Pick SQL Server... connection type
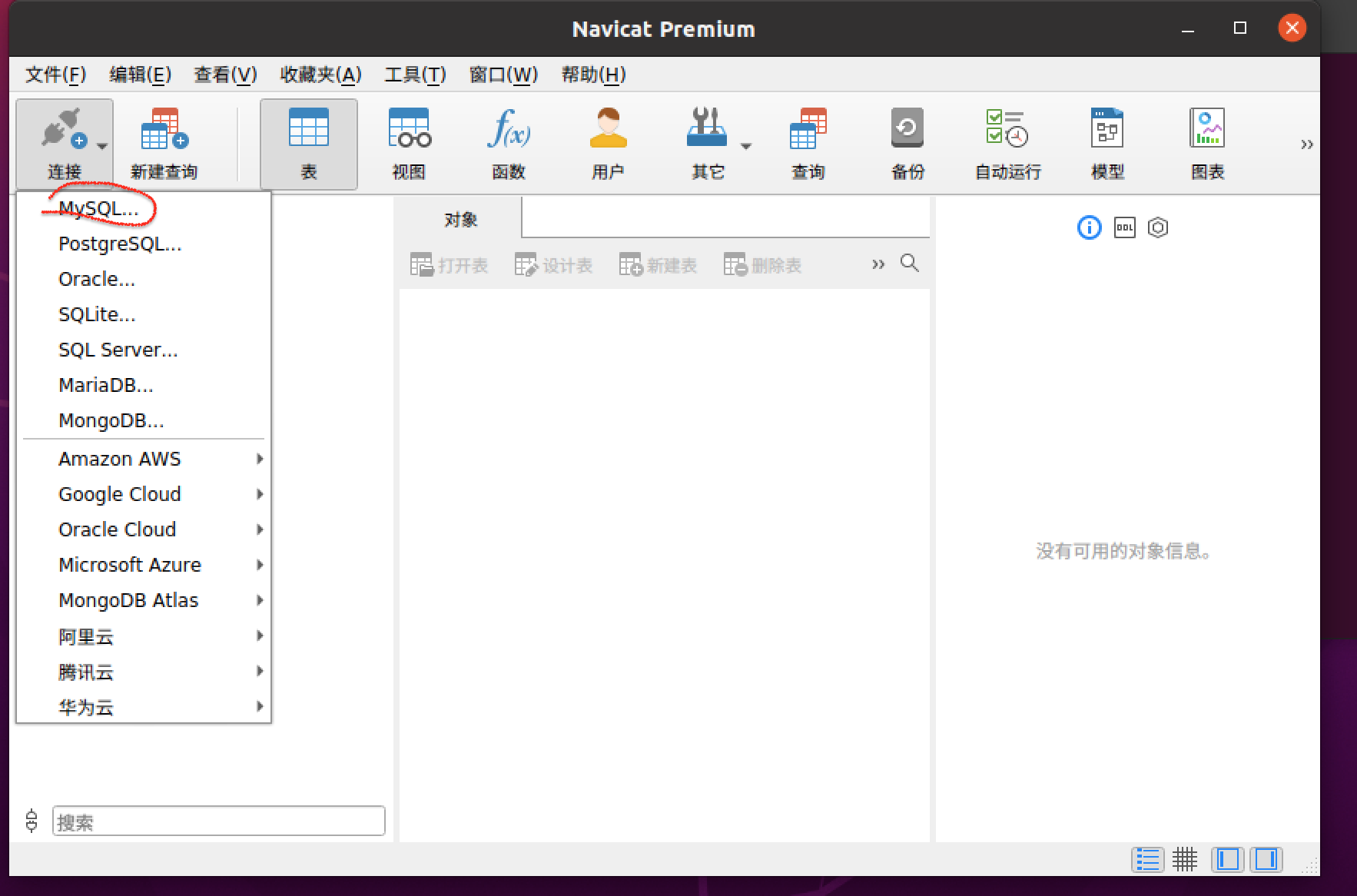This screenshot has height=896, width=1357. coord(144,350)
